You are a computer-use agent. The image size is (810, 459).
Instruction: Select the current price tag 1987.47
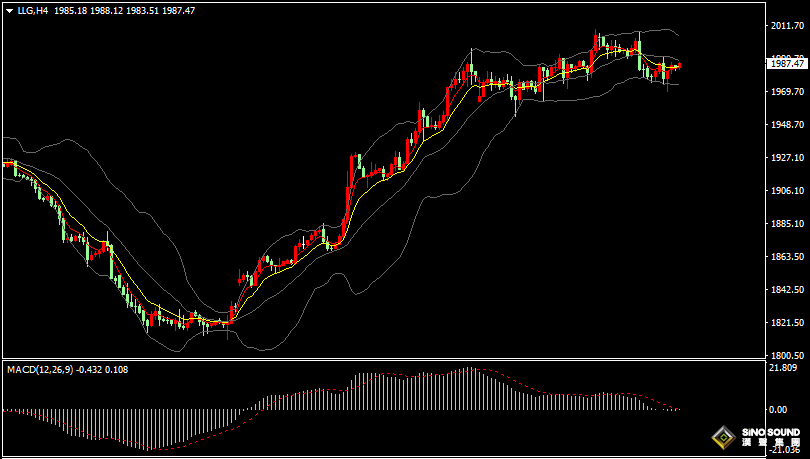(x=787, y=63)
